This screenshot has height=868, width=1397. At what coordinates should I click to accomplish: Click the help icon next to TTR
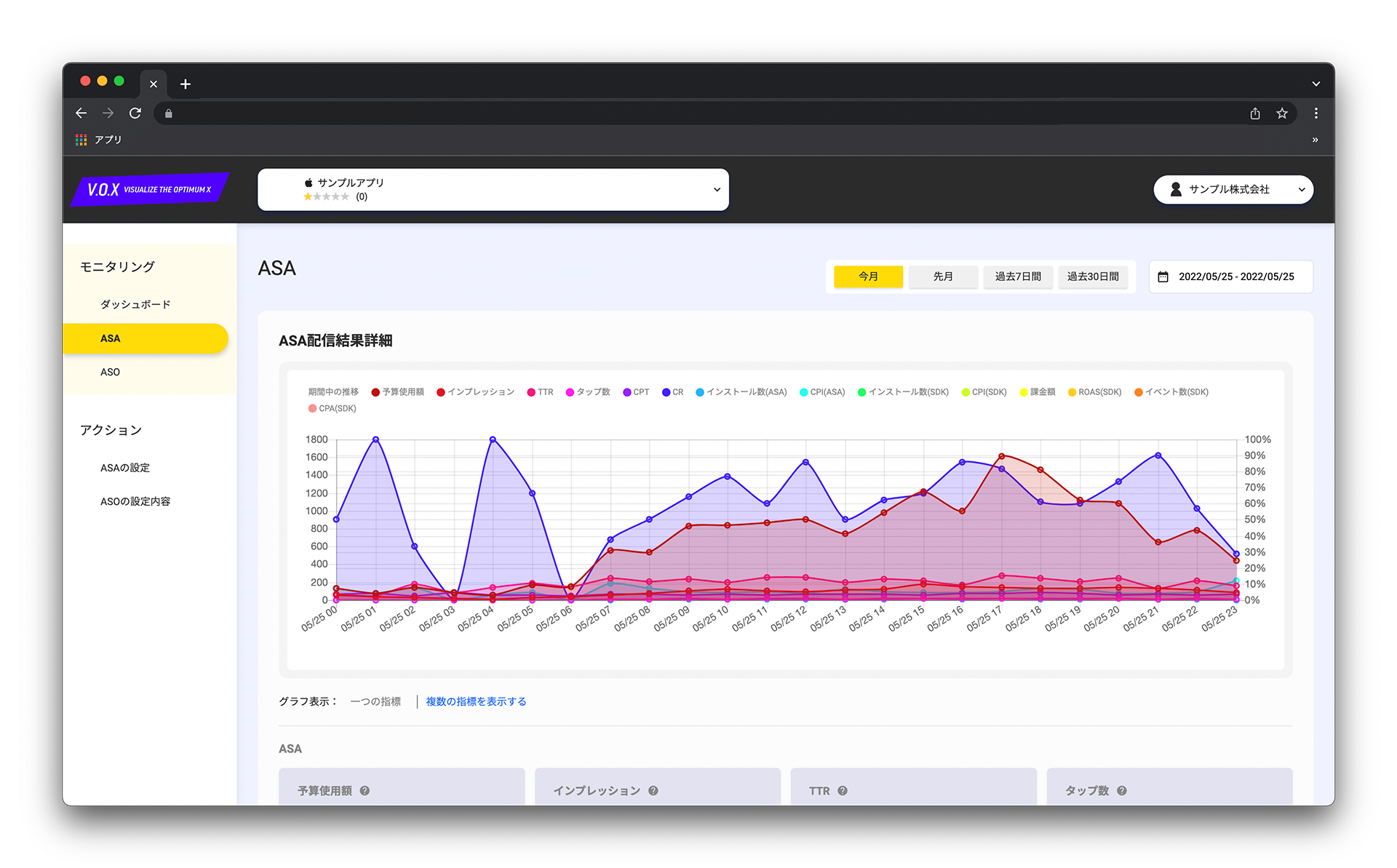[x=843, y=791]
